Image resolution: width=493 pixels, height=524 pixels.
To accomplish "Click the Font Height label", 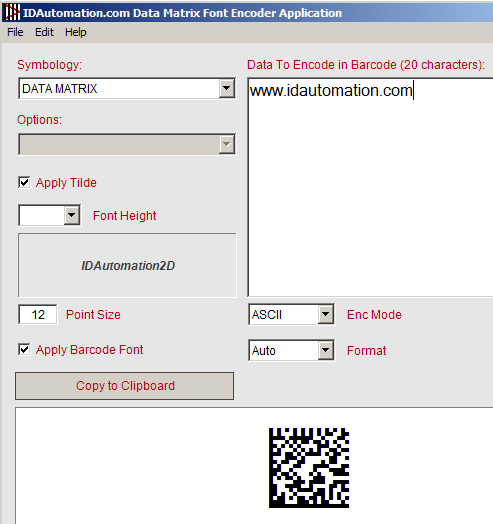I will tap(124, 216).
